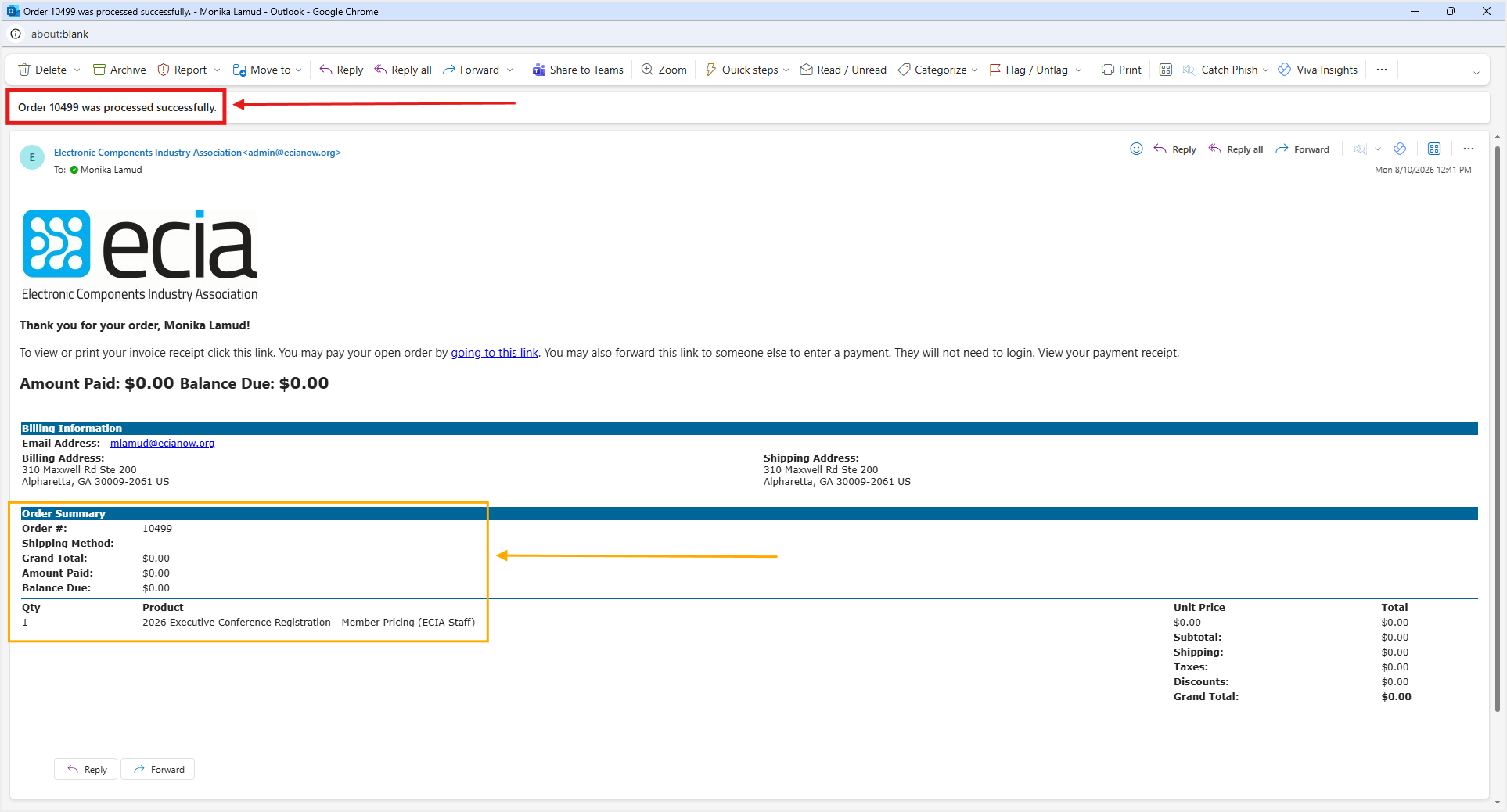This screenshot has height=812, width=1507.
Task: Toggle Read / Unread status
Action: (843, 70)
